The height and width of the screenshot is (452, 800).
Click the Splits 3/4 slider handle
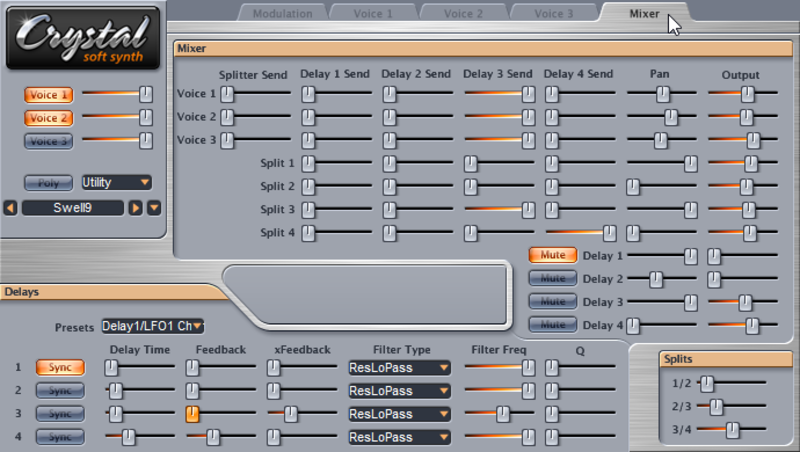point(732,430)
